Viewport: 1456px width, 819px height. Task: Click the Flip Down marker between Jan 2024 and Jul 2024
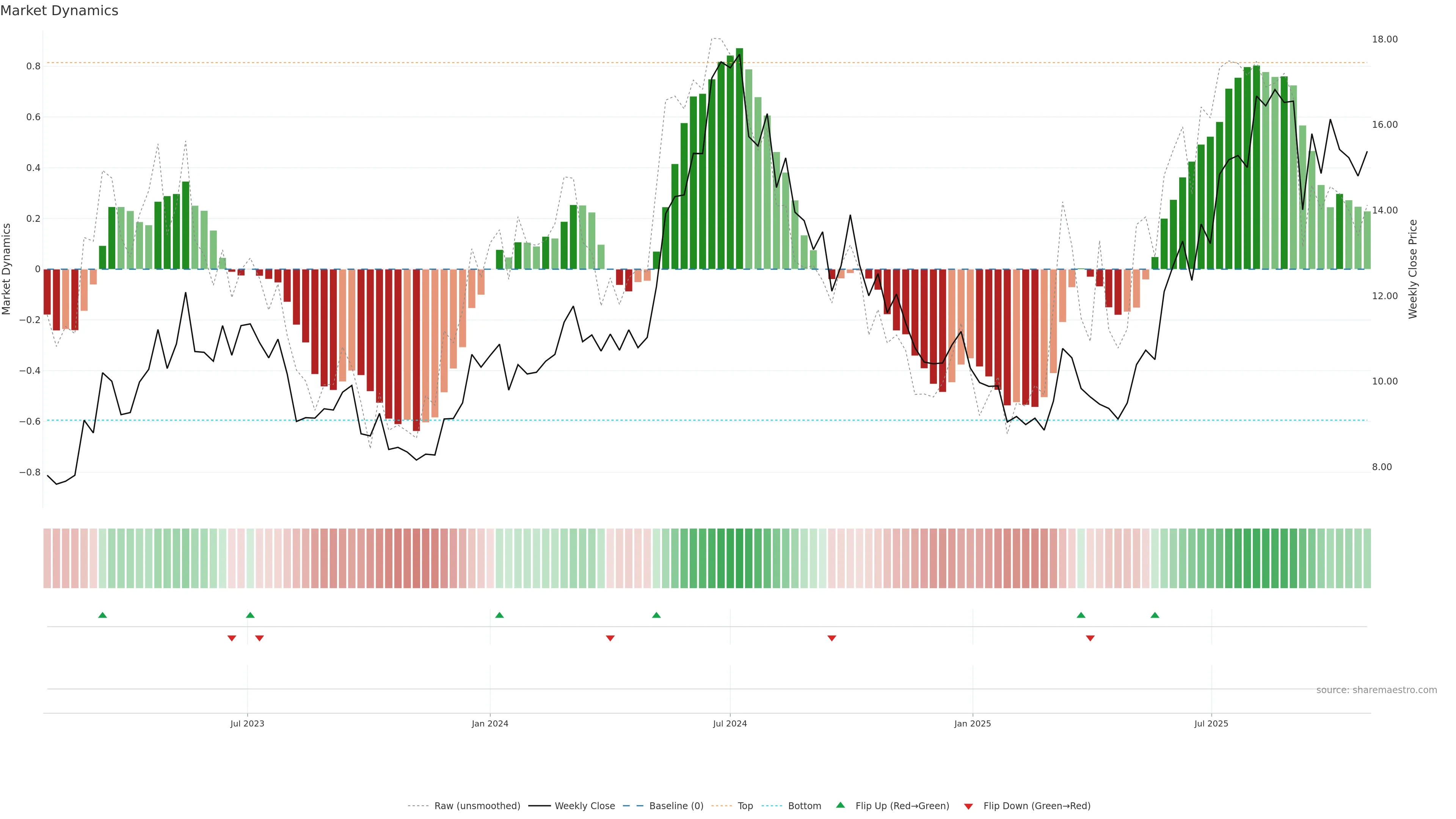610,638
